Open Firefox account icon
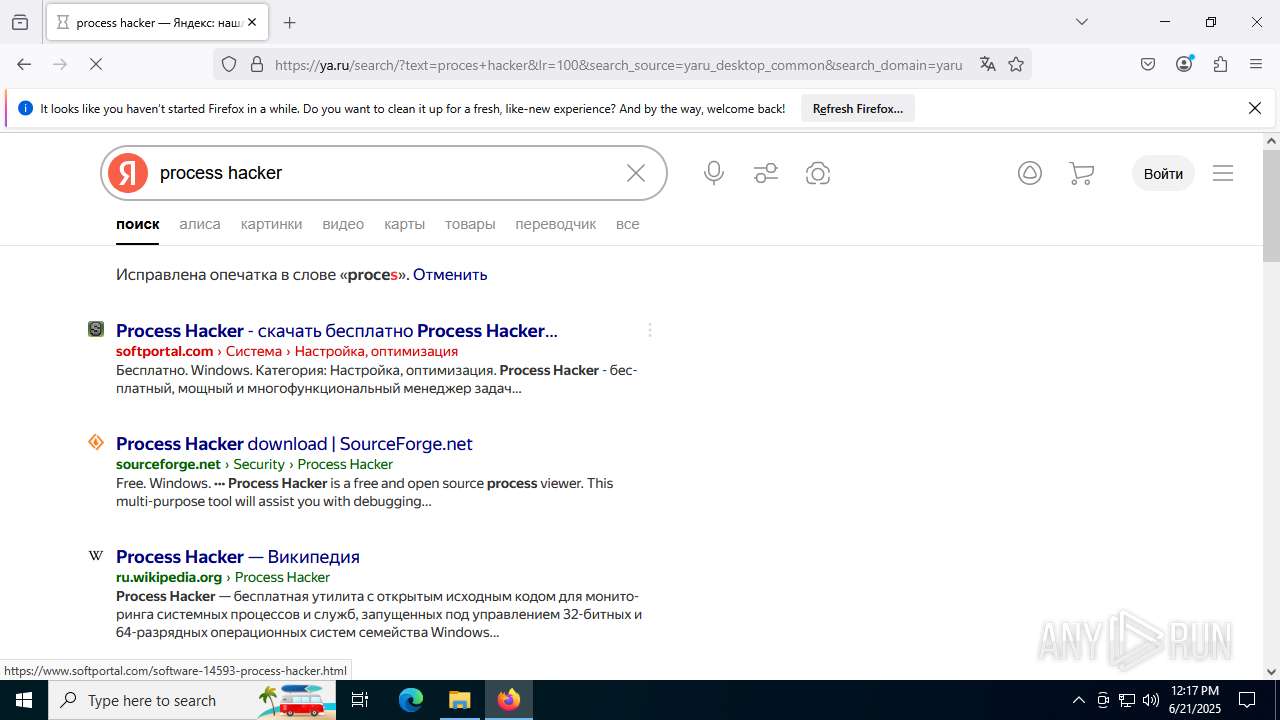Image resolution: width=1280 pixels, height=720 pixels. 1184,64
